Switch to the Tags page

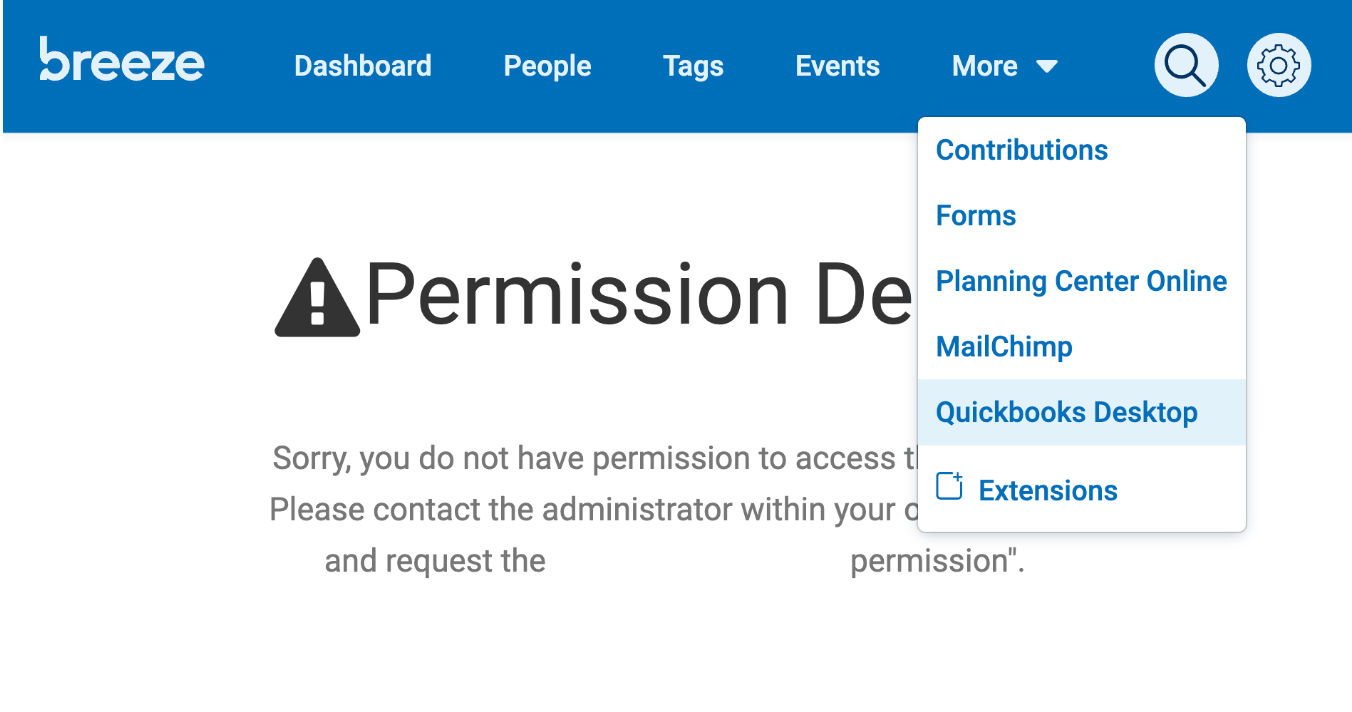(693, 66)
